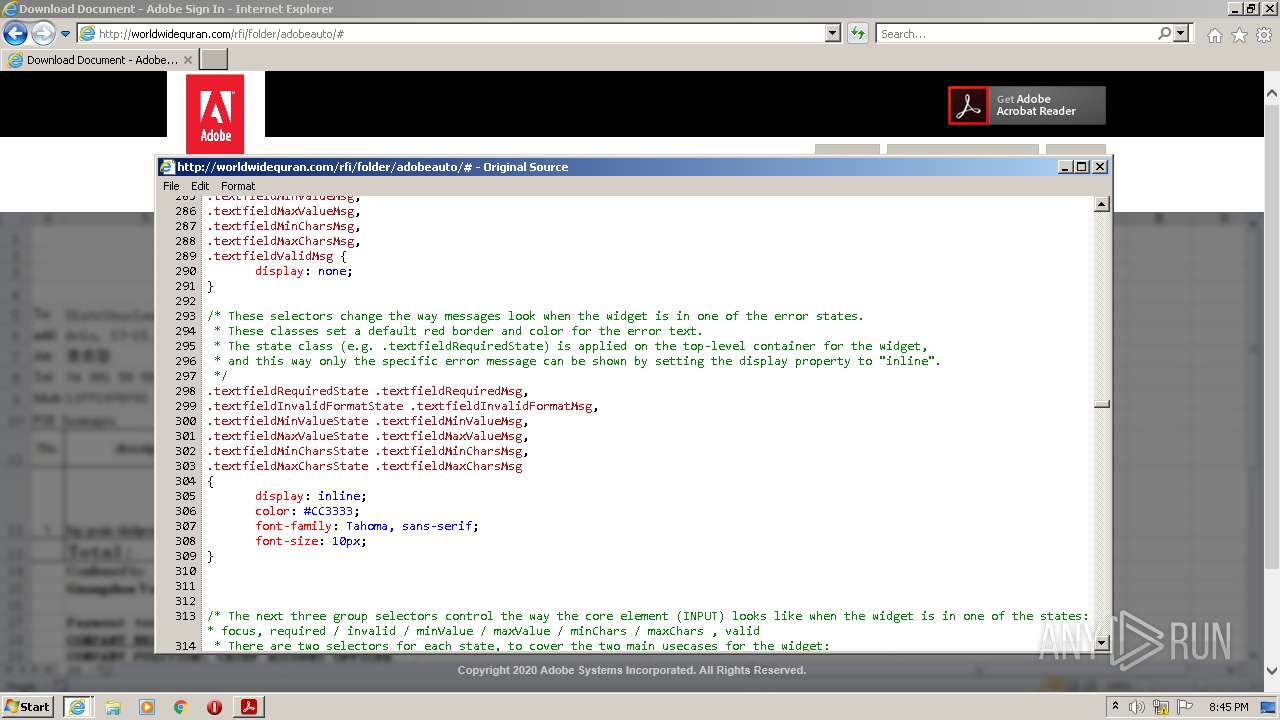Open the IE Tools gear icon

point(1264,35)
